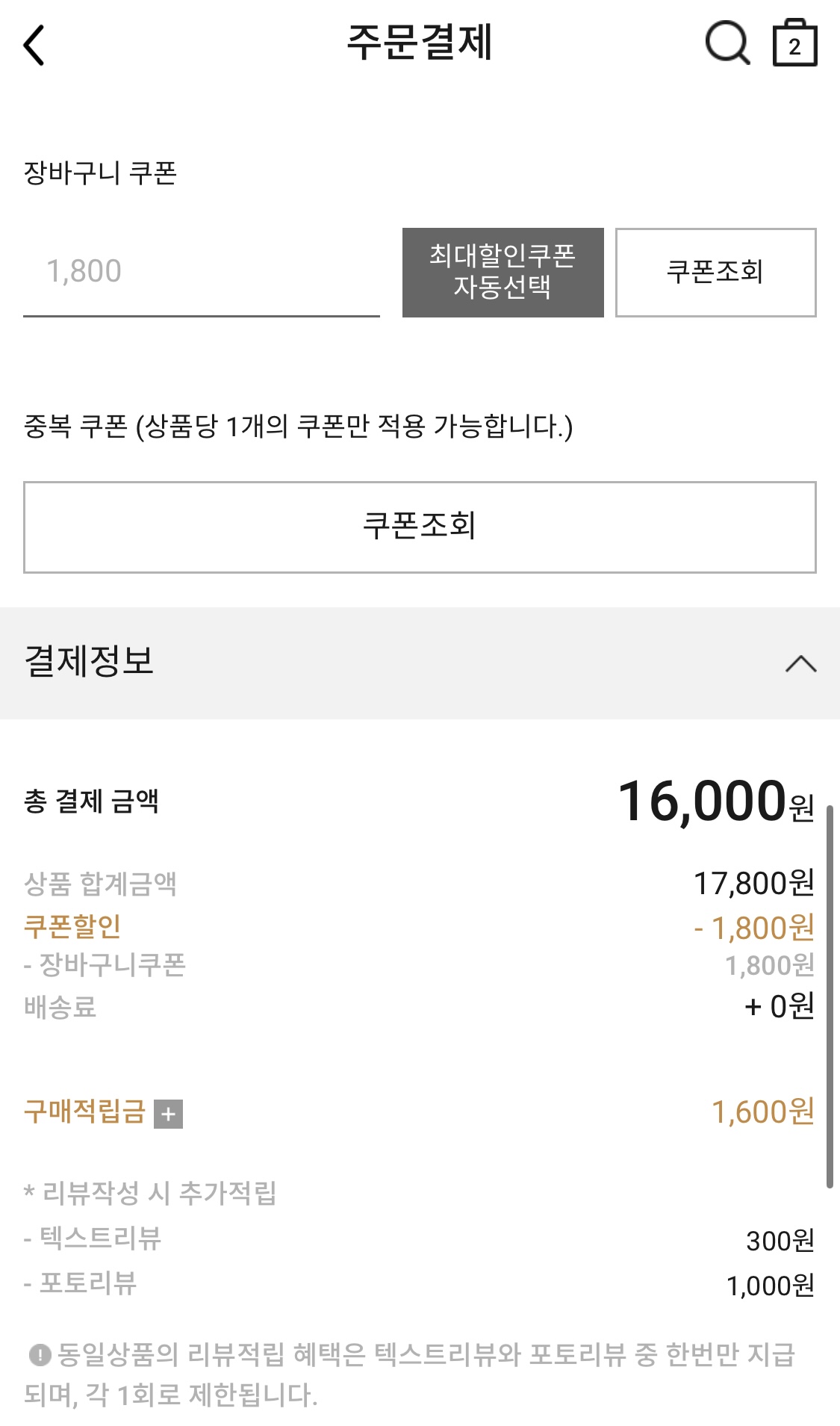Click the vertical scrollbar on the right edge

(830, 996)
